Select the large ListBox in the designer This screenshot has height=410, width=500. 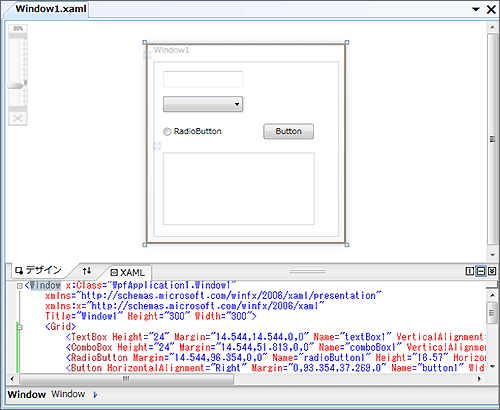(x=239, y=189)
